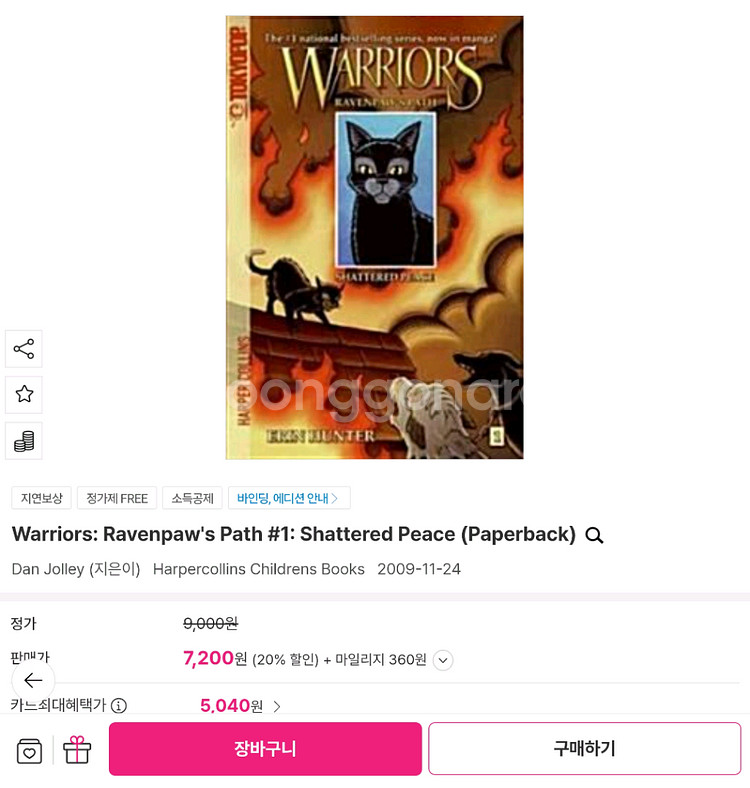Viewport: 750px width, 788px height.
Task: Tap the magnifier next to book title
Action: point(594,535)
